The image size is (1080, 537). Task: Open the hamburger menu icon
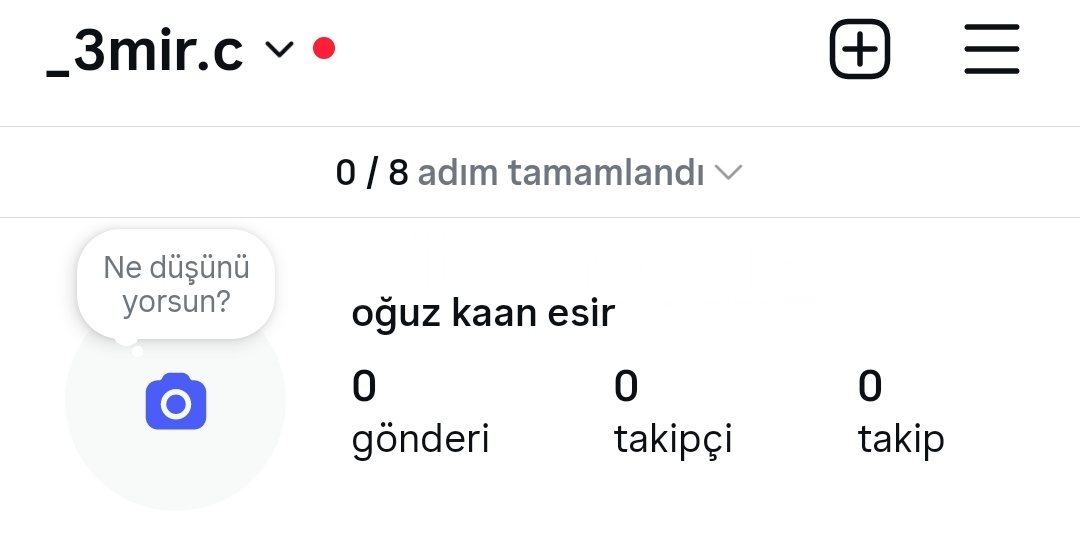(991, 48)
